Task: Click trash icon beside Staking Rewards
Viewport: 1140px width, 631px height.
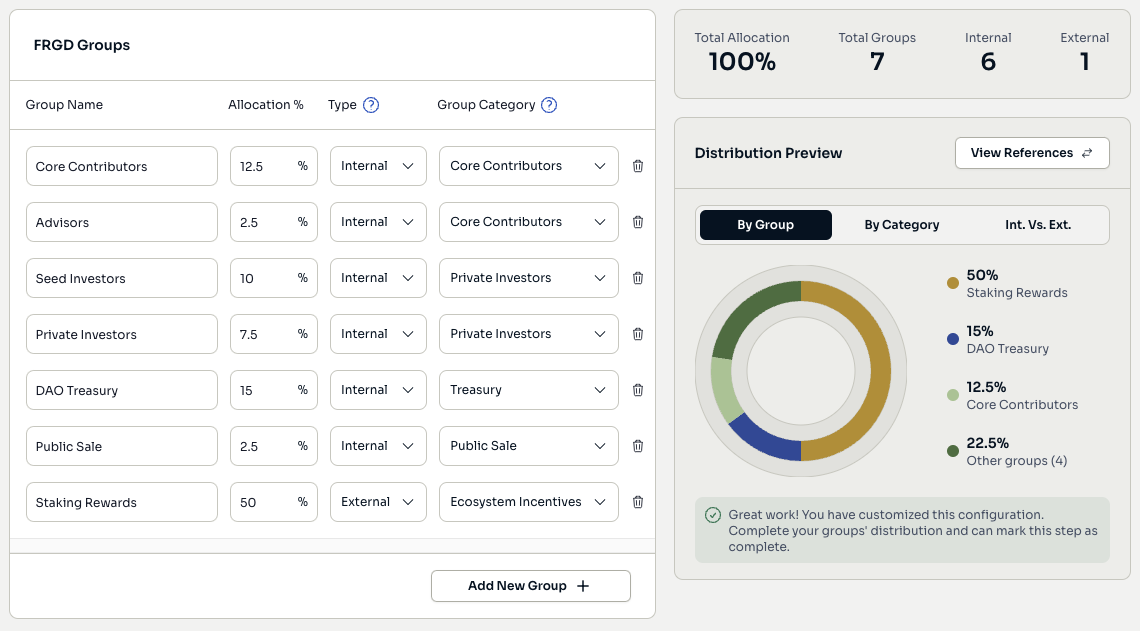Action: (638, 502)
